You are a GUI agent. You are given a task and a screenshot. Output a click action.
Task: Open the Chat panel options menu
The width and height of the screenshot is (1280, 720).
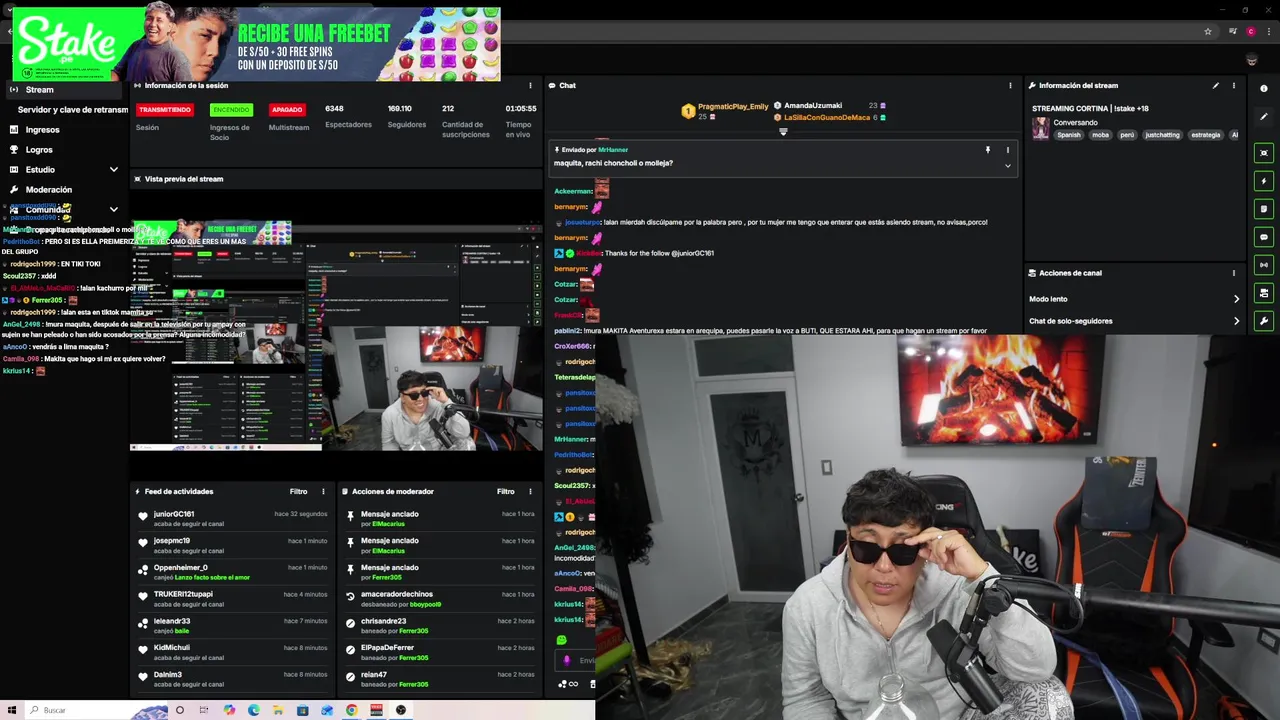(1010, 86)
